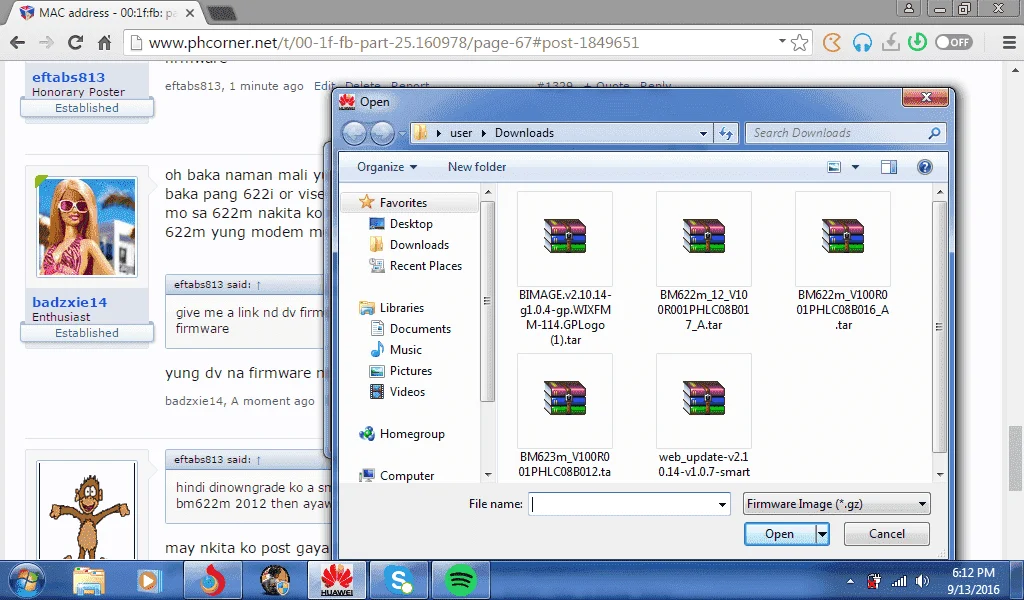
Task: Click the search magnifier icon in dialog
Action: click(935, 133)
